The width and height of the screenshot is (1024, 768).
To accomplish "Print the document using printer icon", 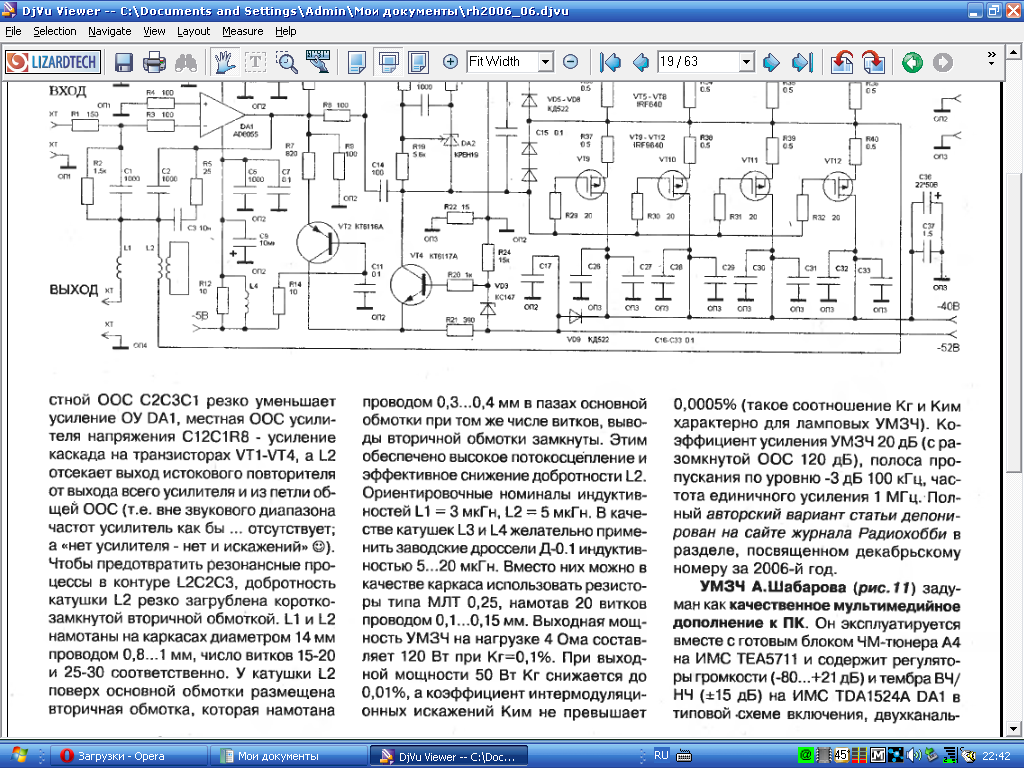I will pyautogui.click(x=154, y=62).
